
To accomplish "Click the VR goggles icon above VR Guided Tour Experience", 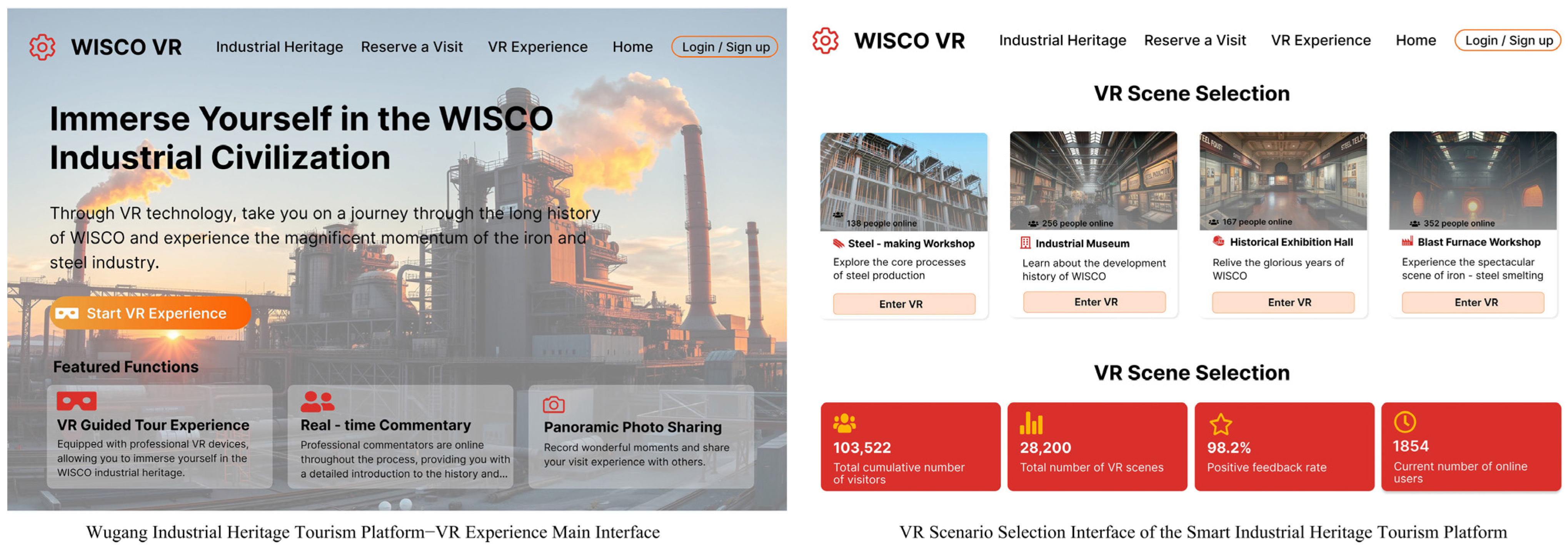I will click(76, 402).
